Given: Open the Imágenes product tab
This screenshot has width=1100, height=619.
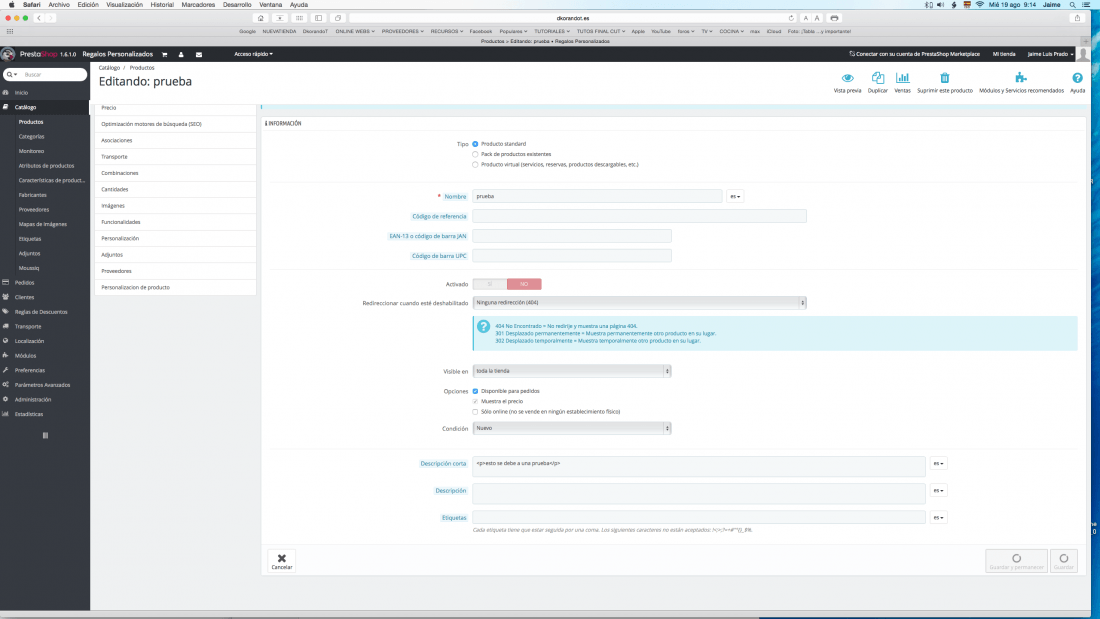Looking at the screenshot, I should pos(175,206).
